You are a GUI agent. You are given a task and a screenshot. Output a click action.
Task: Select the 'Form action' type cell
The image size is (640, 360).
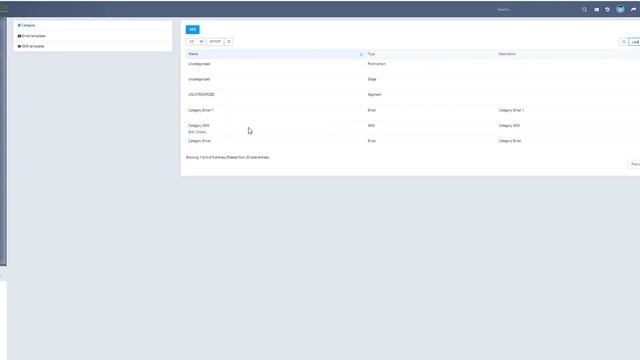pos(376,64)
